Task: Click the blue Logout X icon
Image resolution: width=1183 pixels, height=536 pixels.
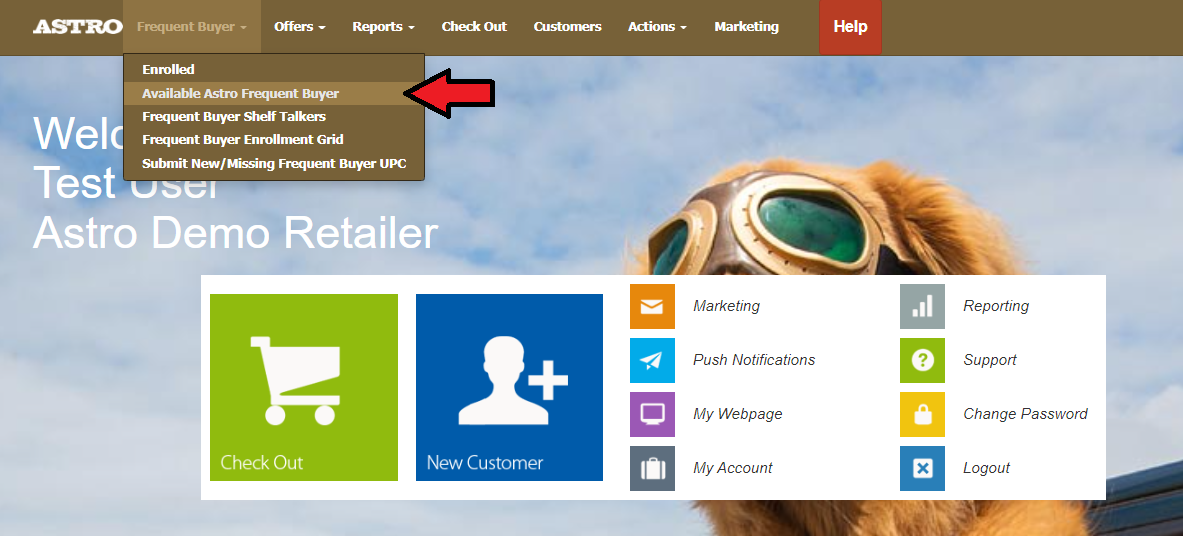Action: tap(922, 468)
